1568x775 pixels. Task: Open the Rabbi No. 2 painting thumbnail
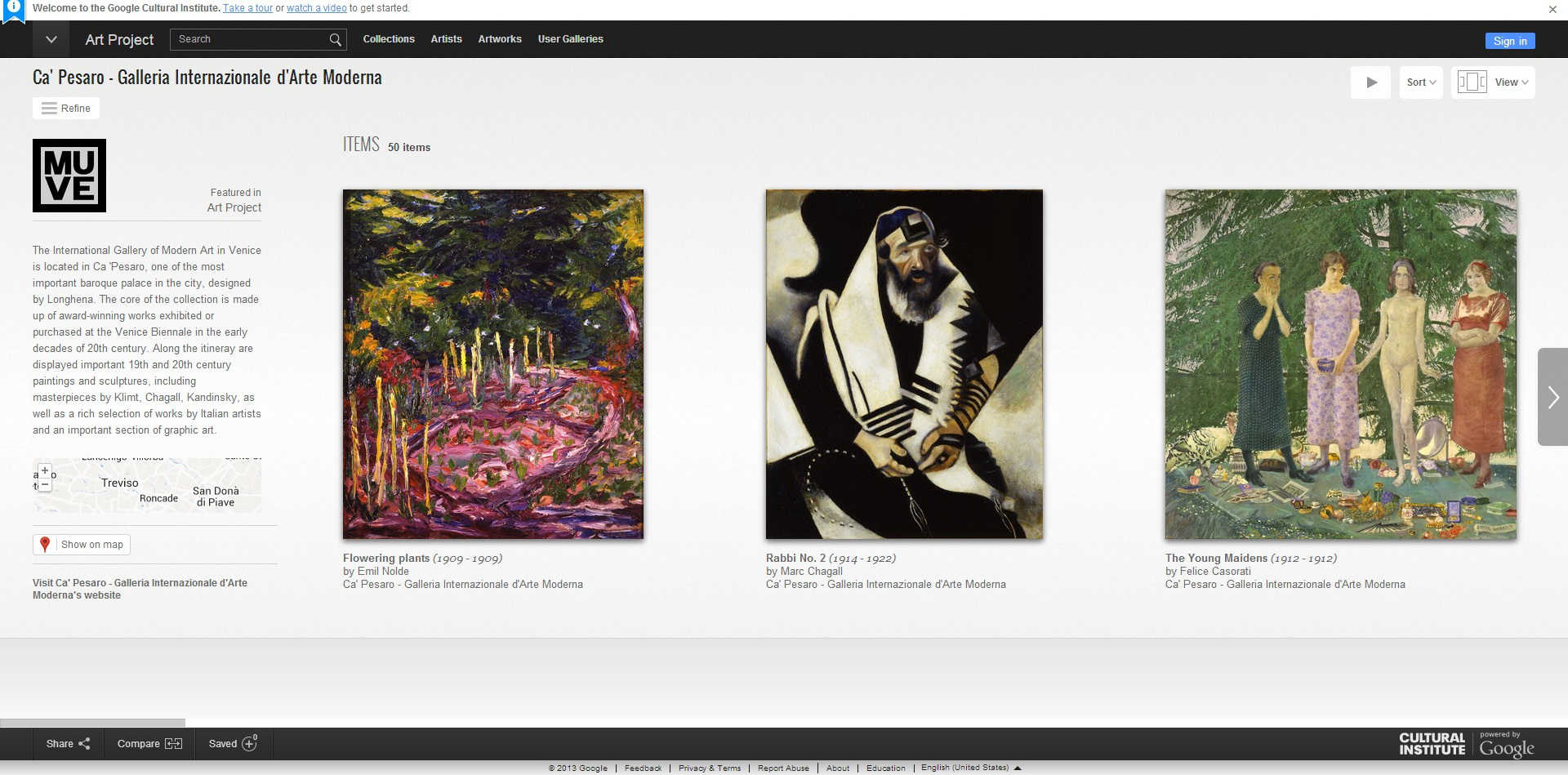(904, 364)
